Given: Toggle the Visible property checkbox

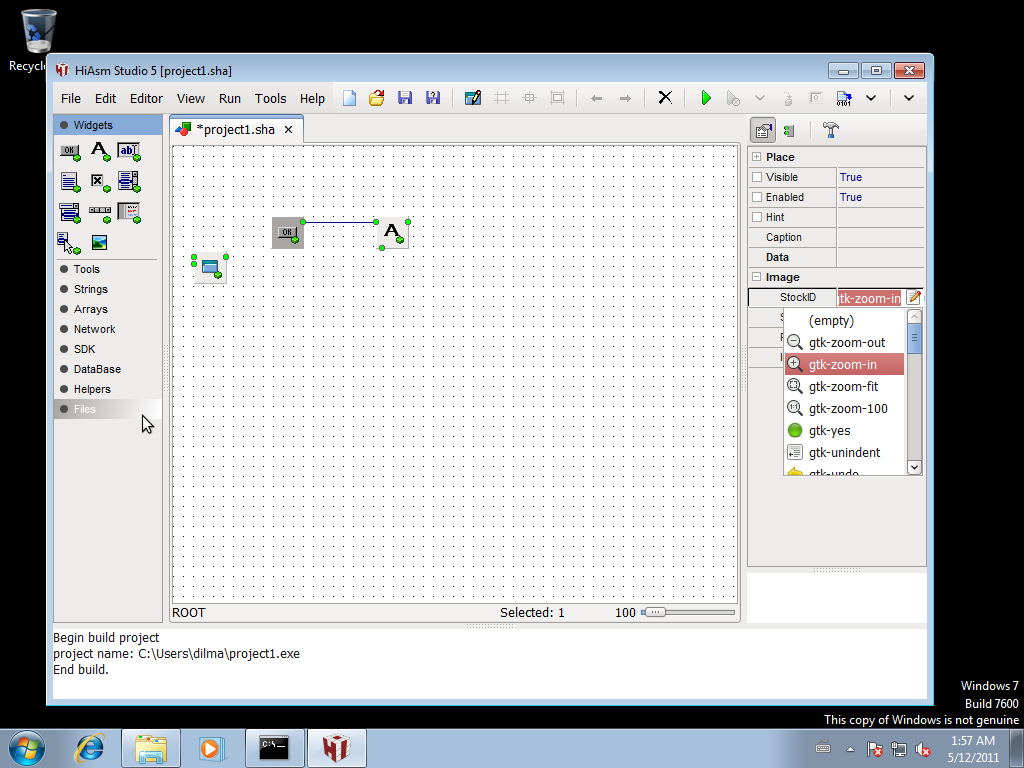Looking at the screenshot, I should [757, 177].
